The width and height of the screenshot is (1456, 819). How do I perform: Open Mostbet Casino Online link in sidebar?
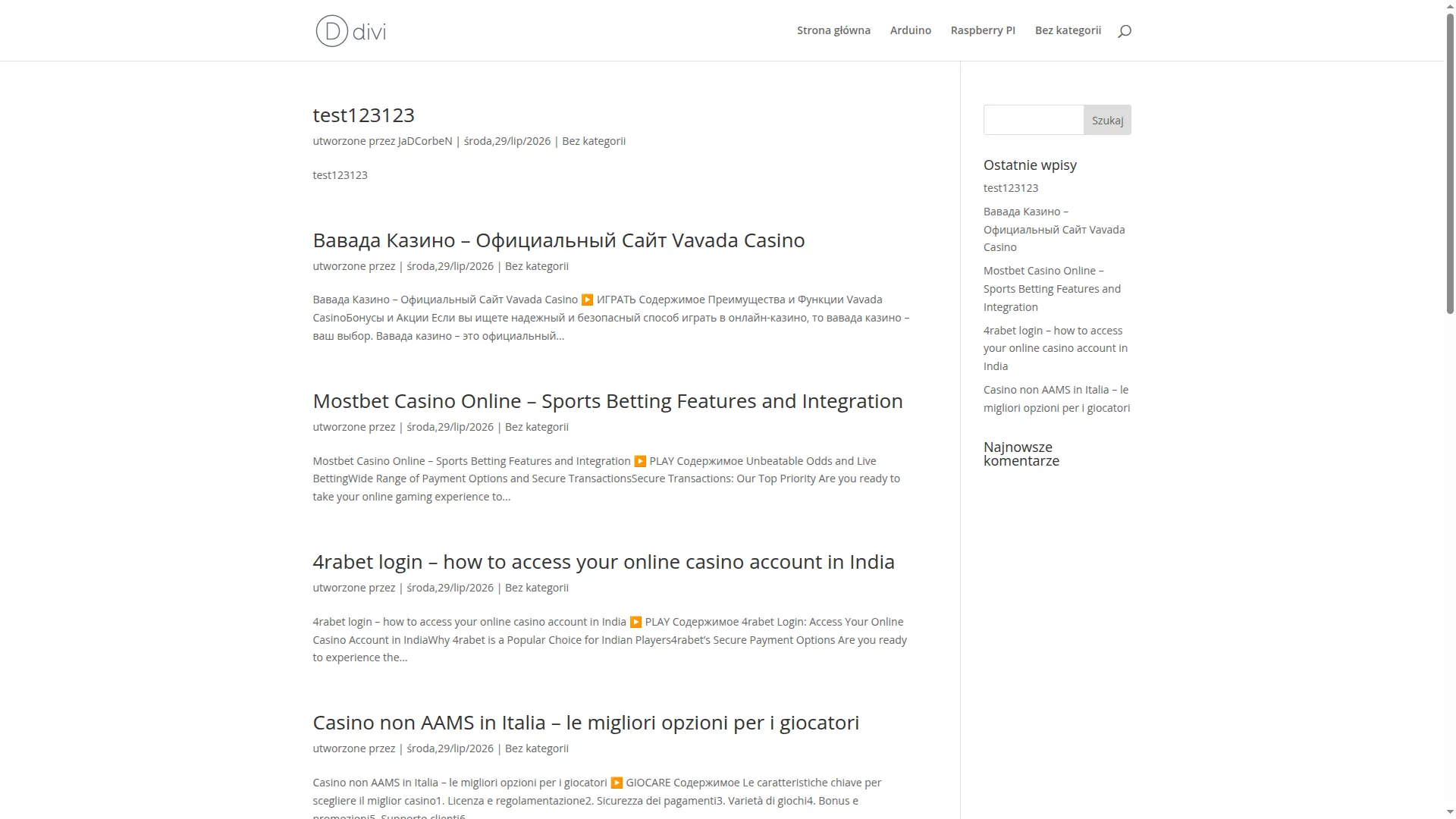point(1052,288)
